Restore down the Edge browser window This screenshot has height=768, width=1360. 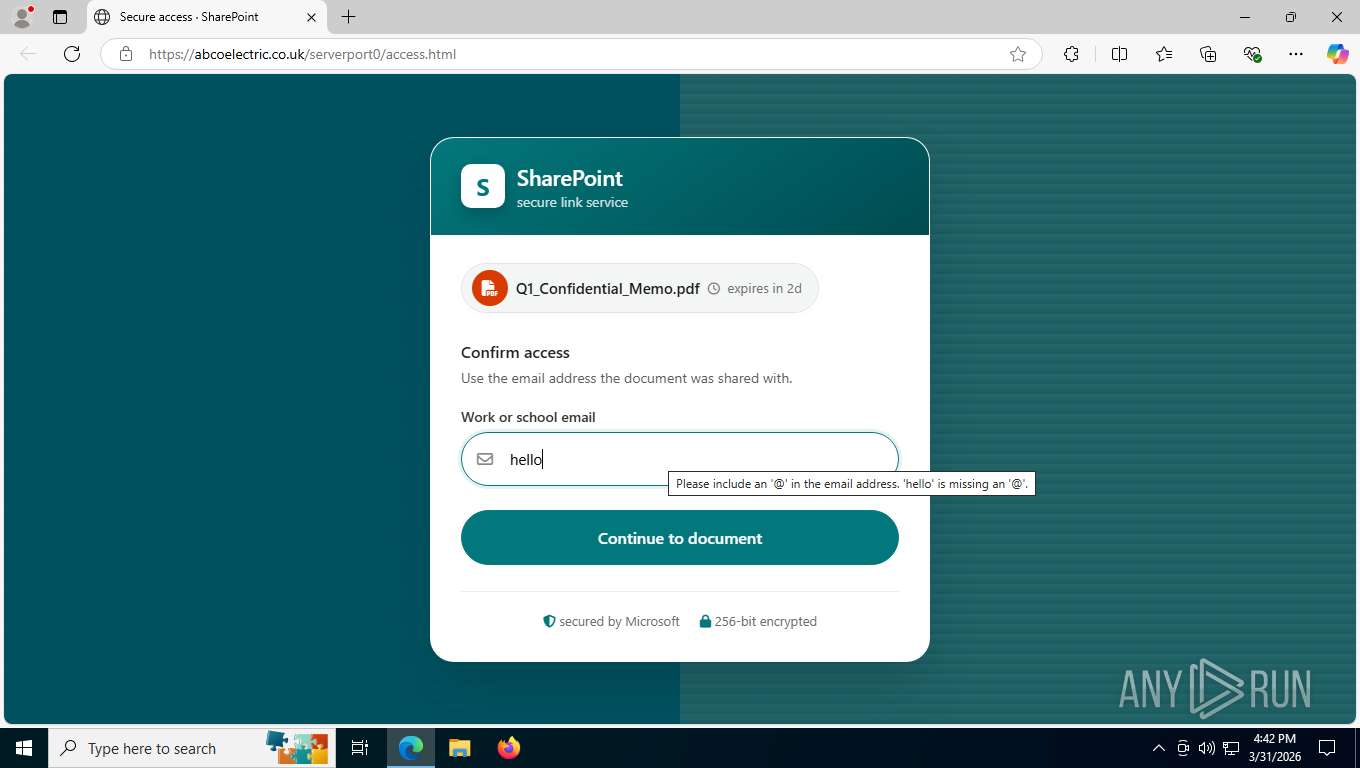coord(1291,17)
